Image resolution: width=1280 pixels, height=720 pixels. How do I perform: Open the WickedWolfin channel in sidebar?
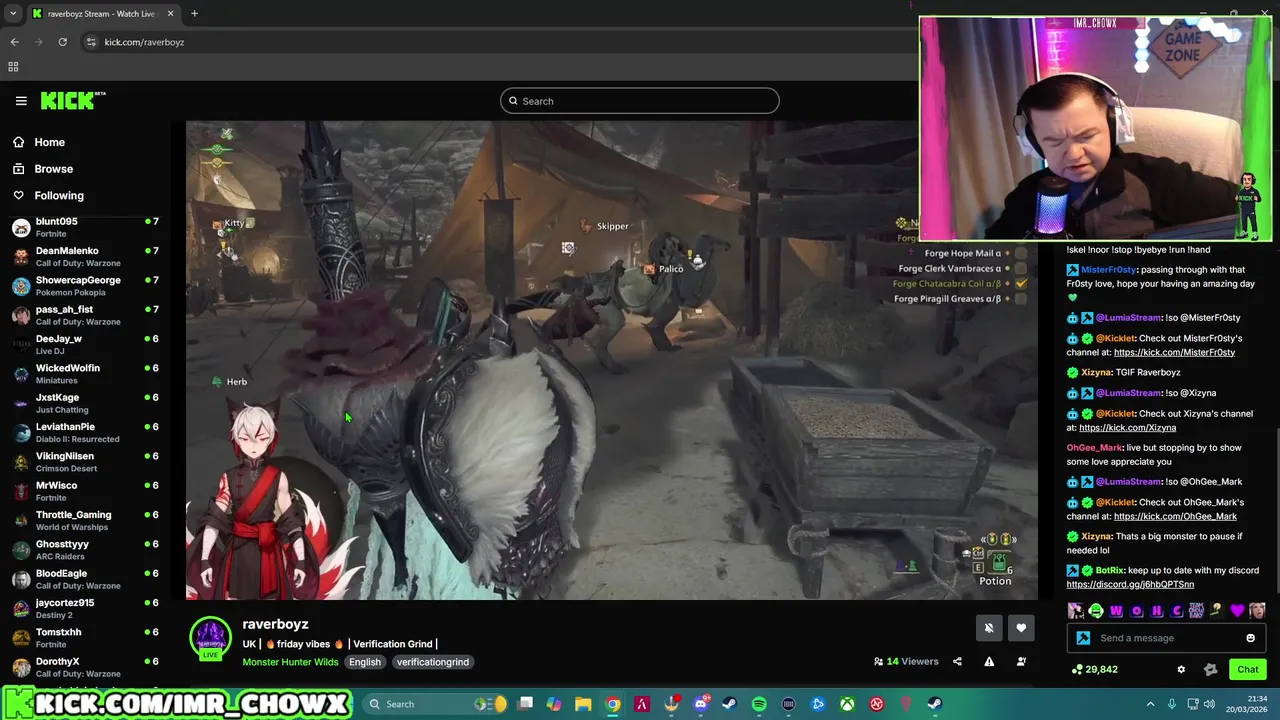[85, 374]
